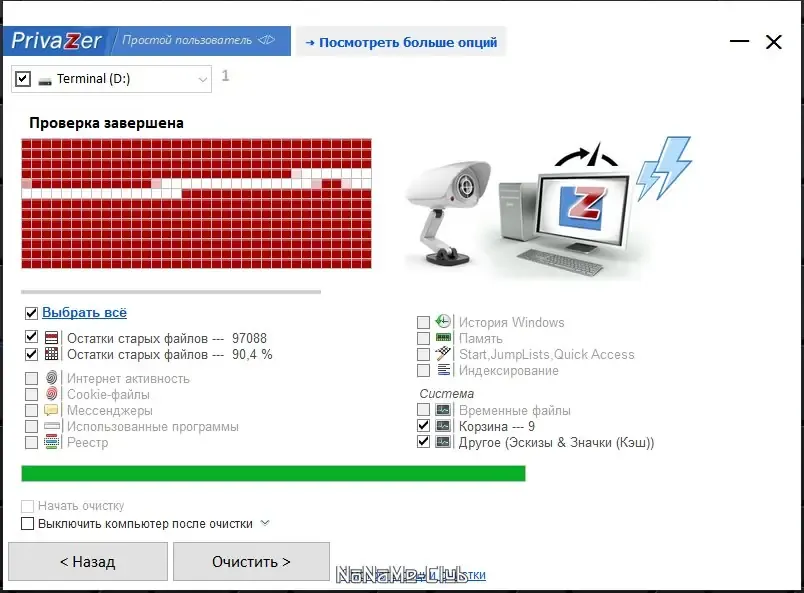
Task: Click the Корзина system monitor icon
Action: [x=443, y=426]
